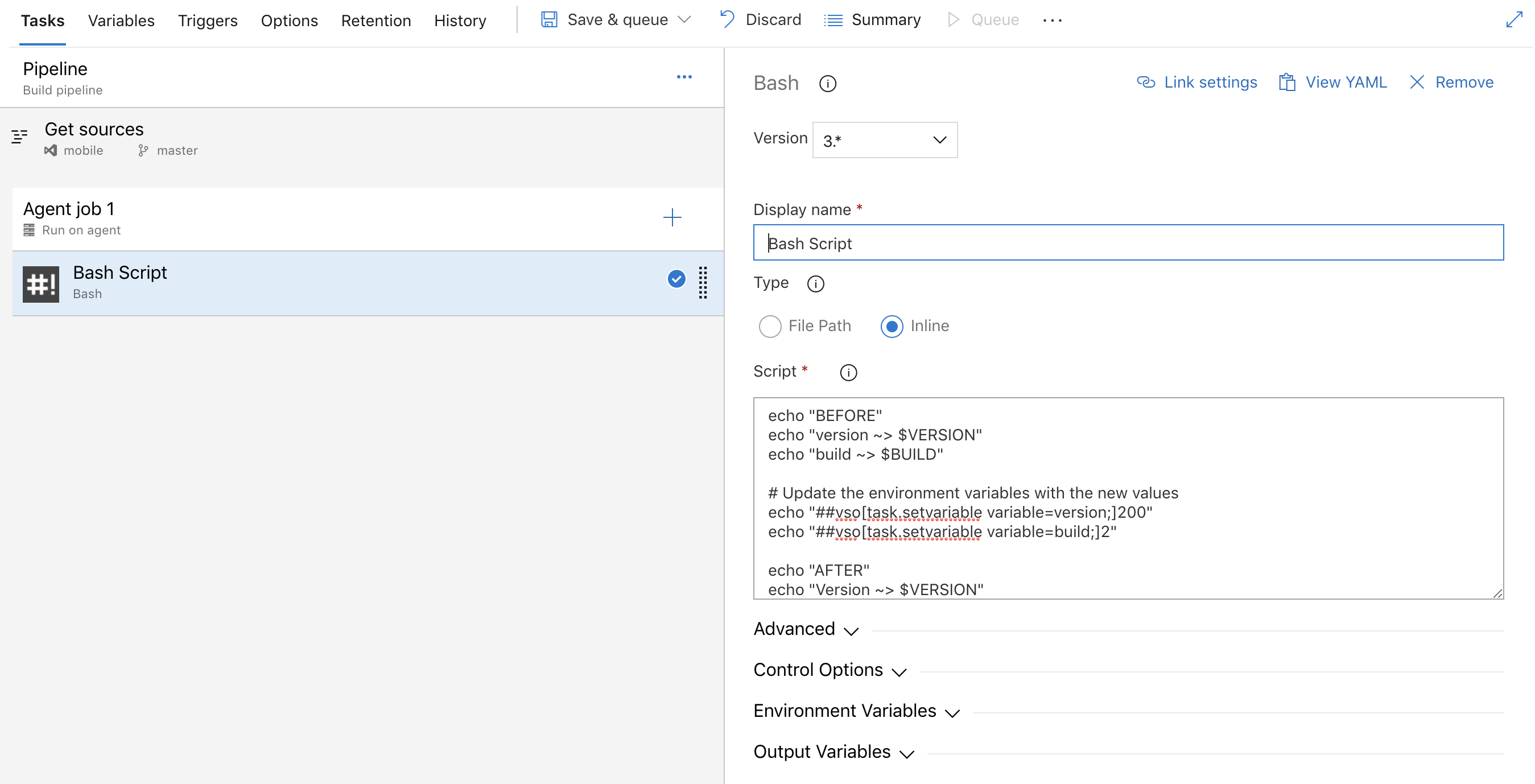Viewport: 1535px width, 784px height.
Task: Open the pipeline options ellipsis menu
Action: coord(684,76)
